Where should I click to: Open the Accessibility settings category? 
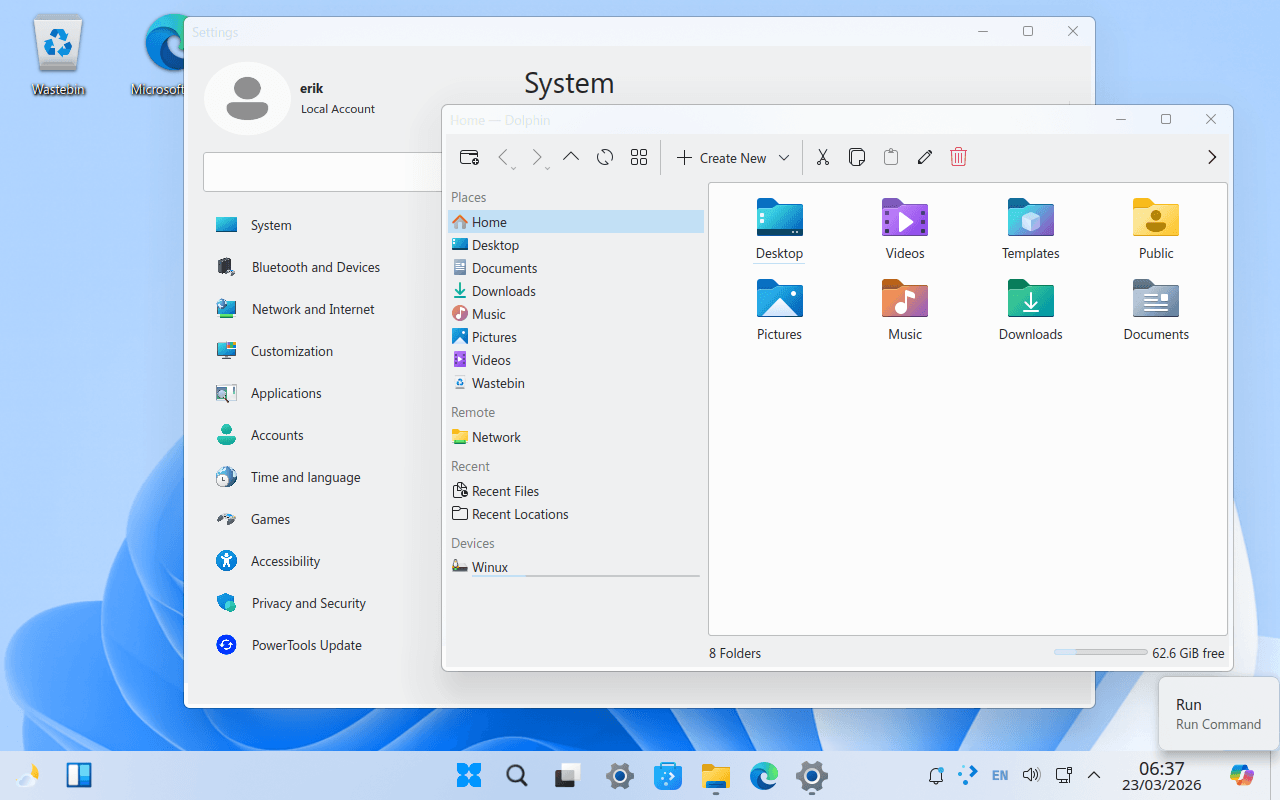pyautogui.click(x=285, y=561)
